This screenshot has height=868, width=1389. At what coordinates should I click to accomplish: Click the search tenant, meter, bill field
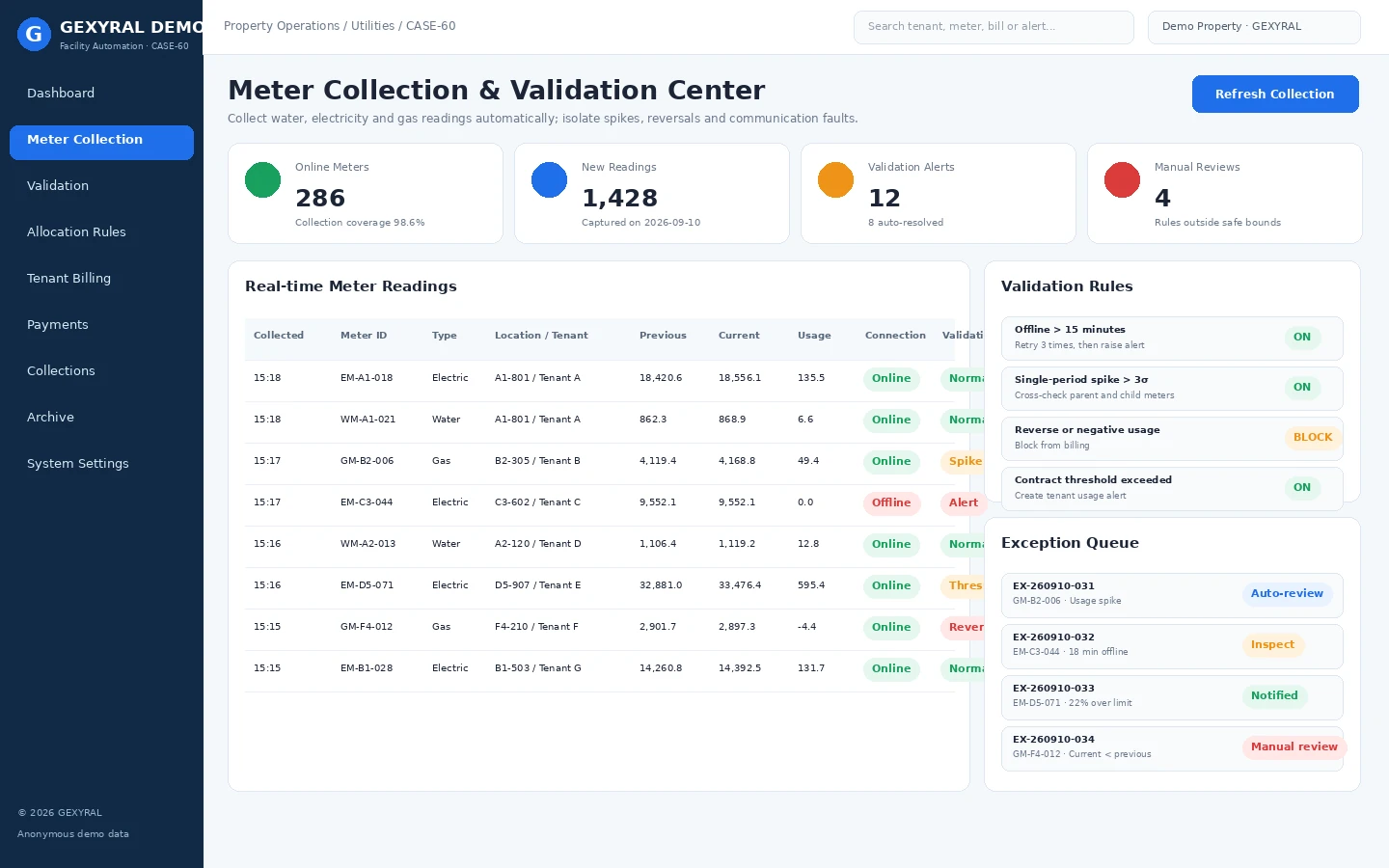pyautogui.click(x=994, y=27)
